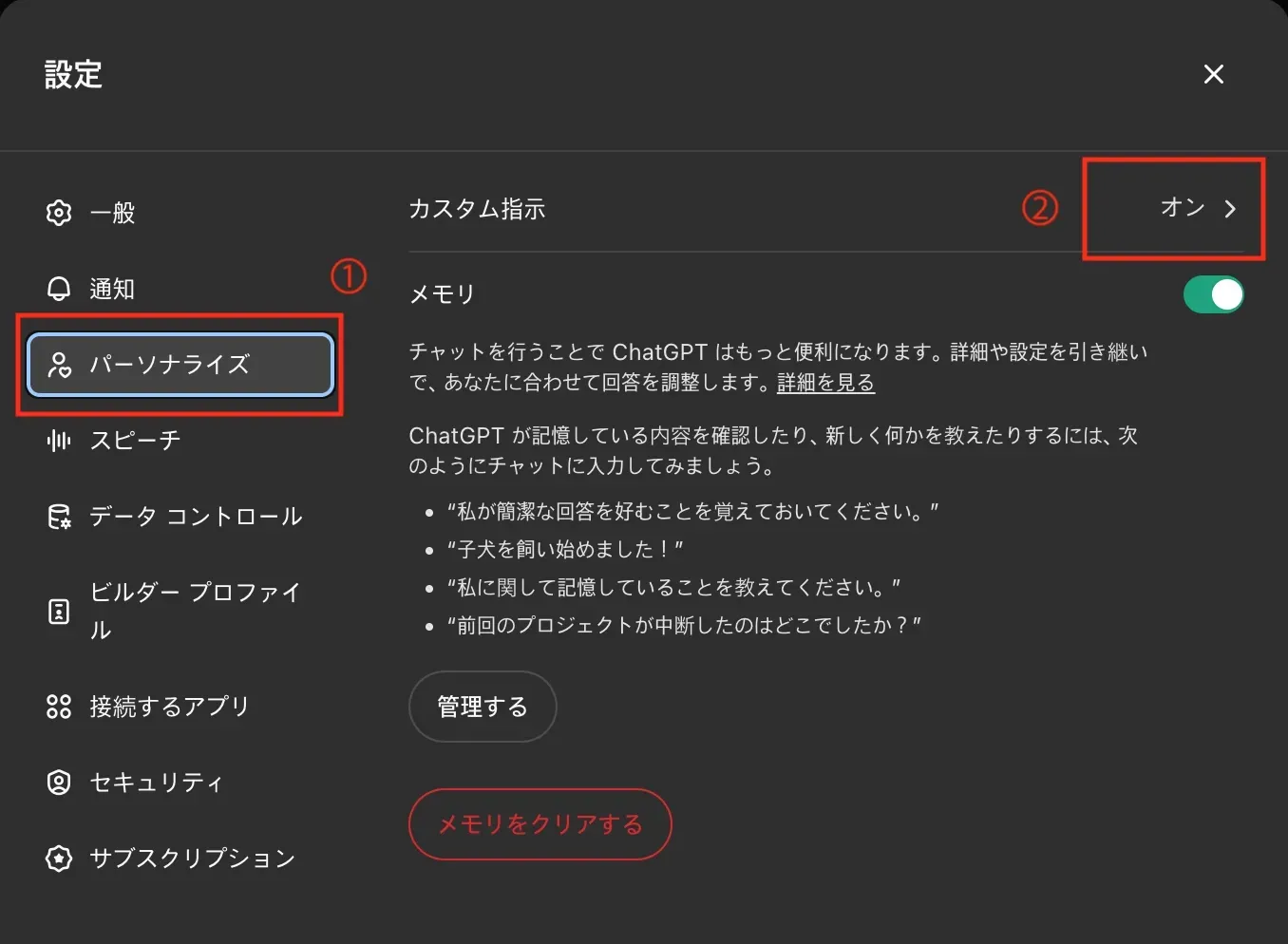This screenshot has height=944, width=1288.
Task: Click the waveform icon beside スピーチ
Action: pos(59,440)
